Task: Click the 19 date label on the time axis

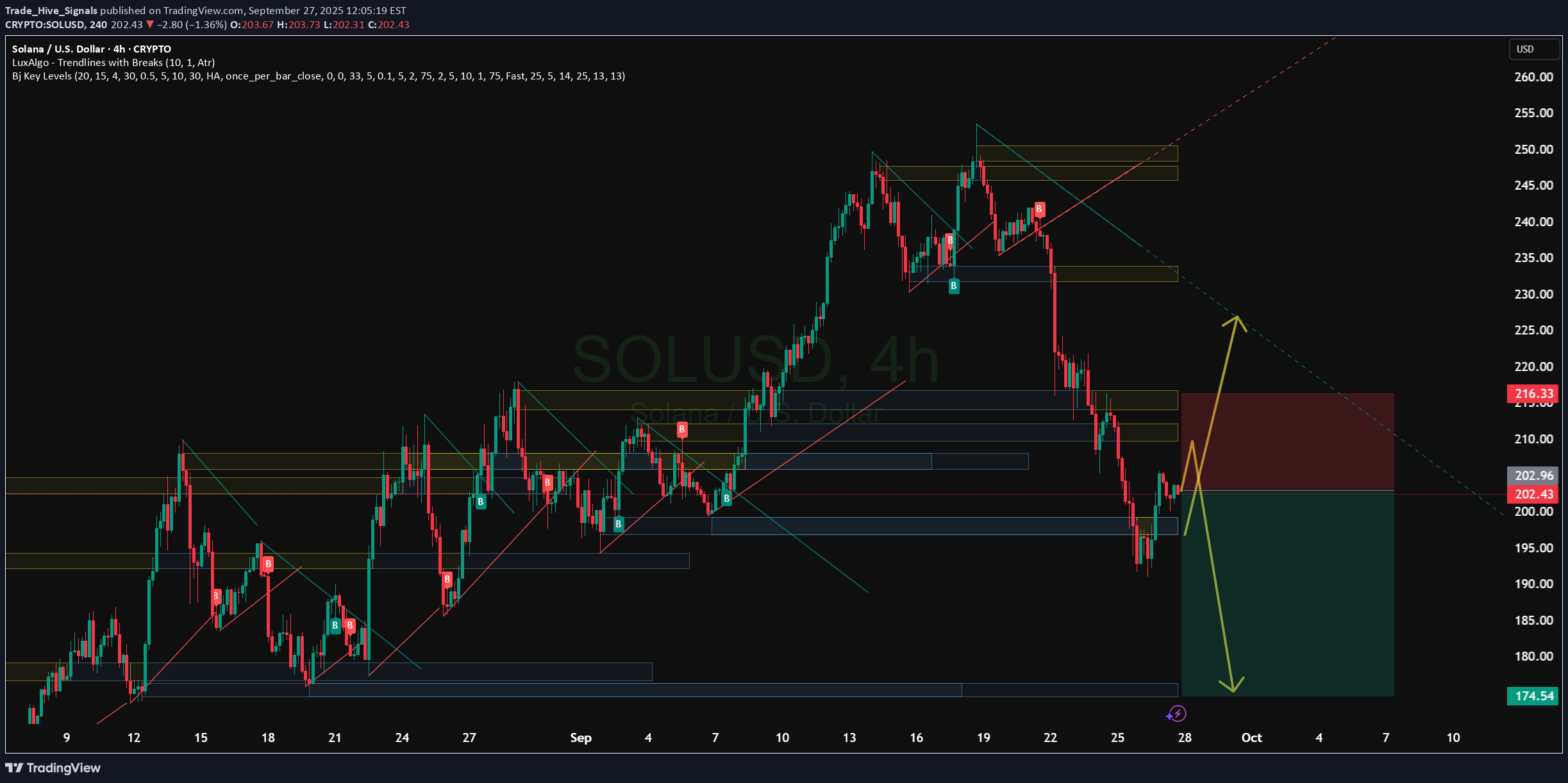Action: click(x=983, y=738)
